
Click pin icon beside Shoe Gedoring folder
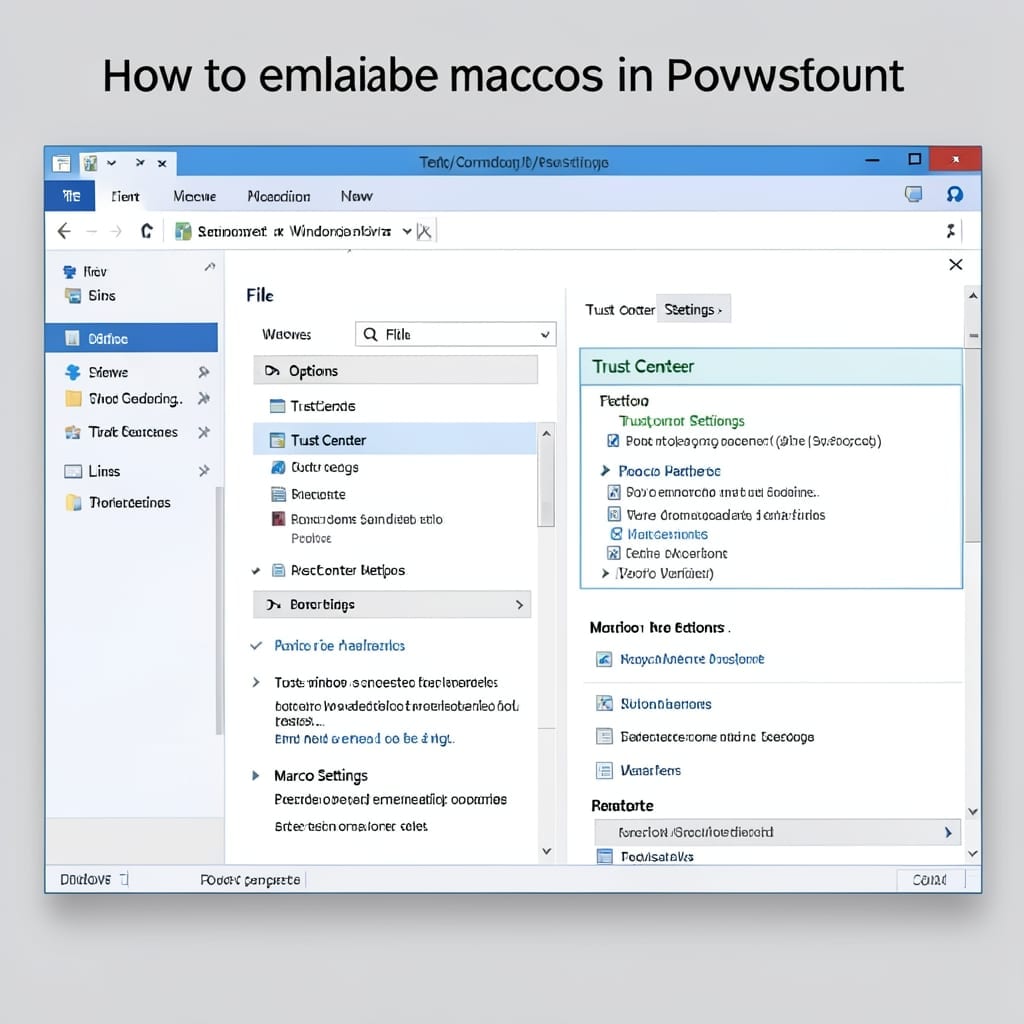[x=204, y=398]
